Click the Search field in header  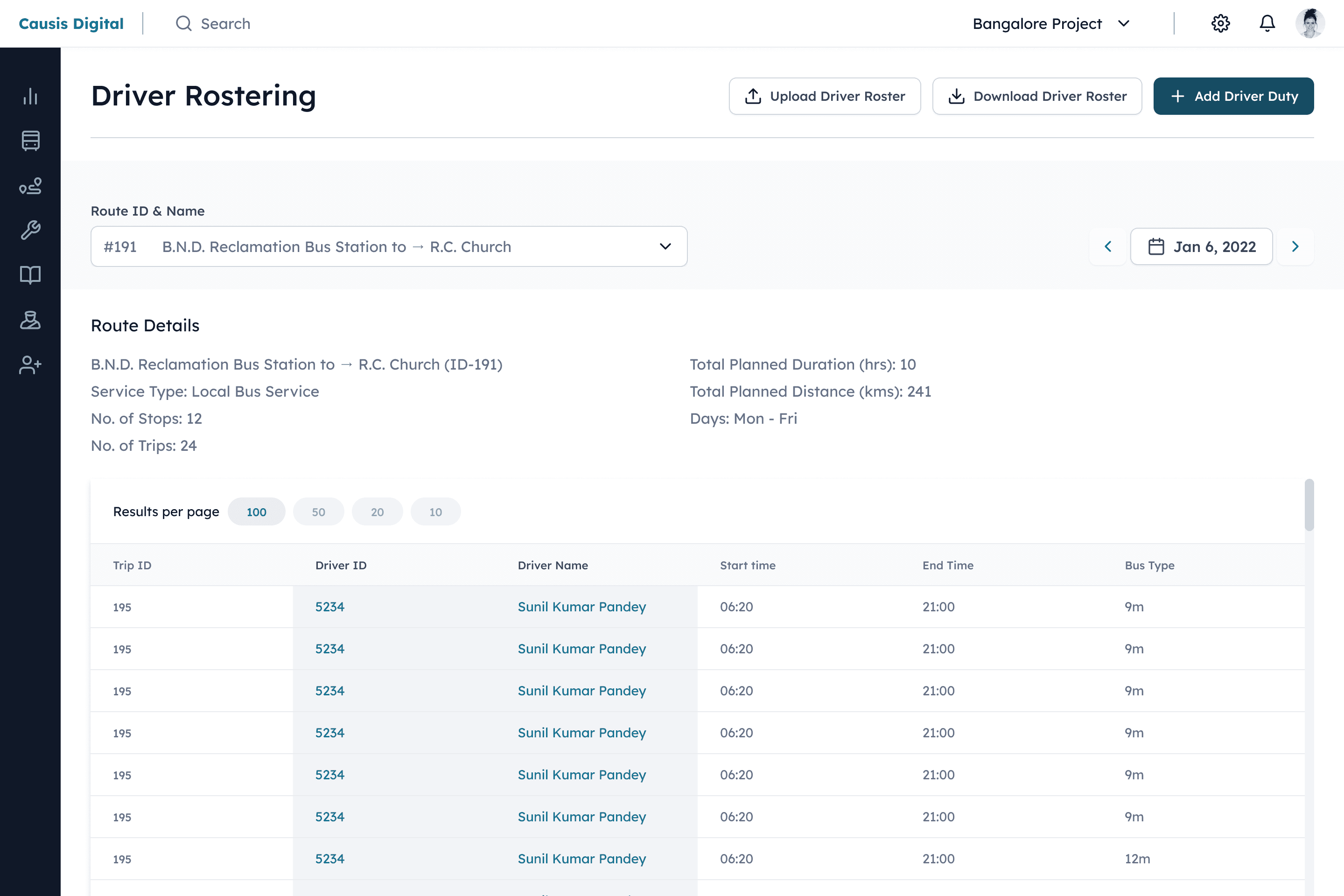(x=225, y=23)
